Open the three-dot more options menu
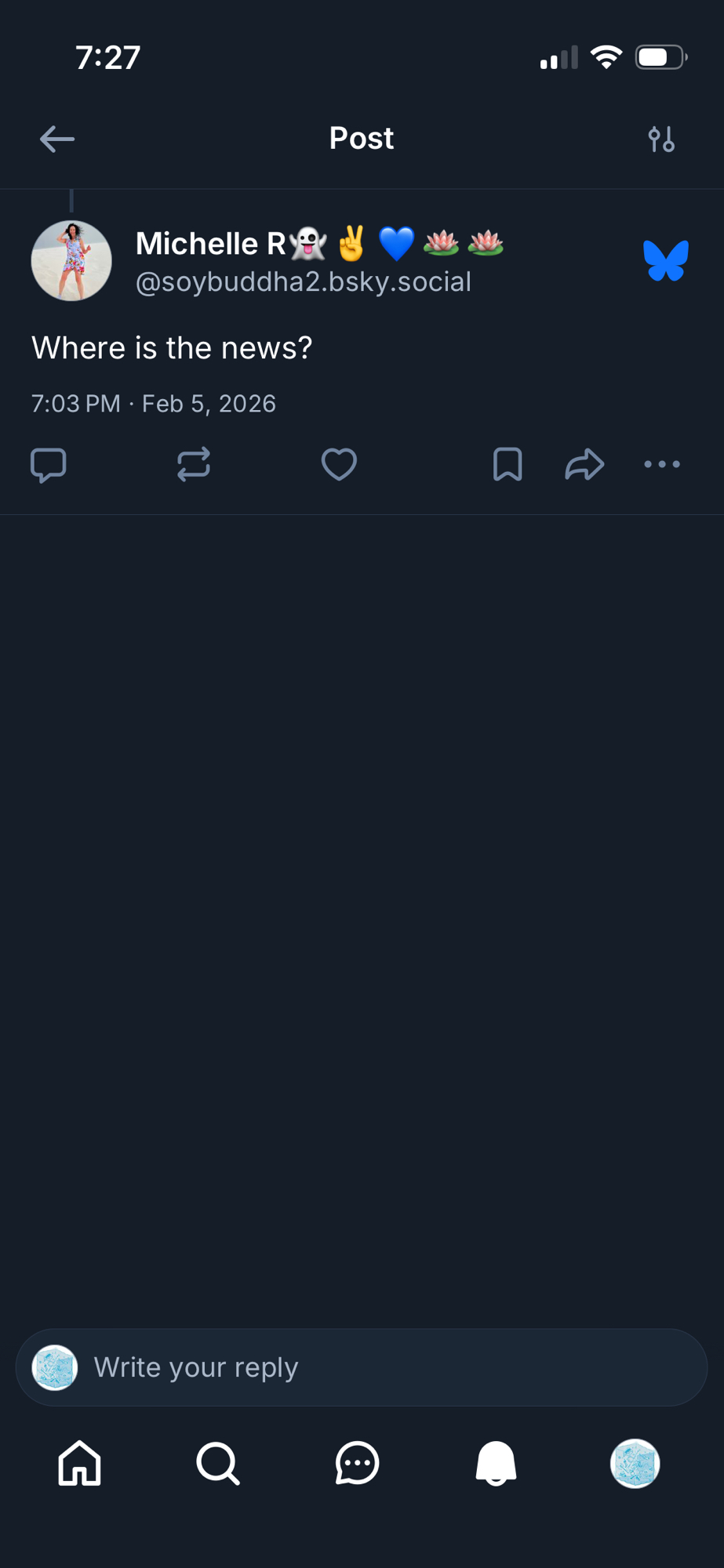Image resolution: width=724 pixels, height=1568 pixels. pyautogui.click(x=662, y=464)
